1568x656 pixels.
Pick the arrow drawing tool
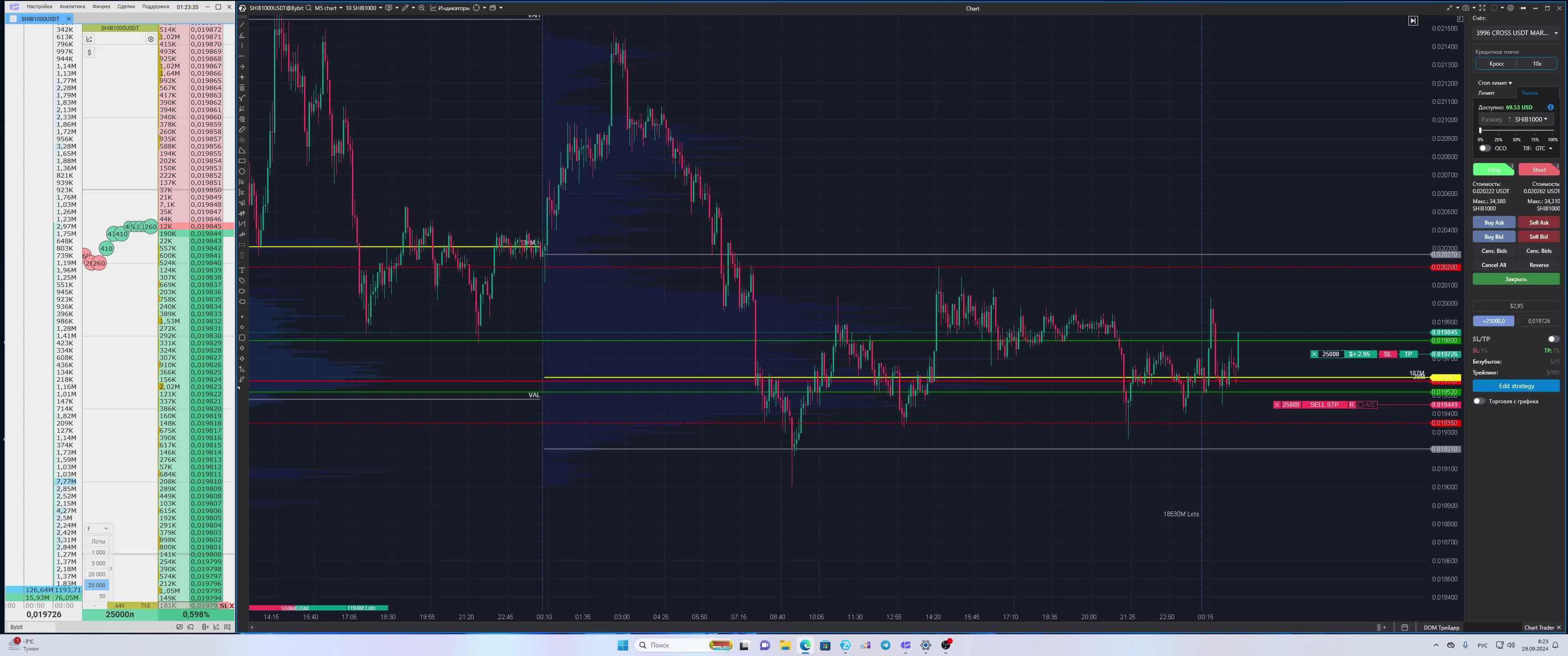242,67
